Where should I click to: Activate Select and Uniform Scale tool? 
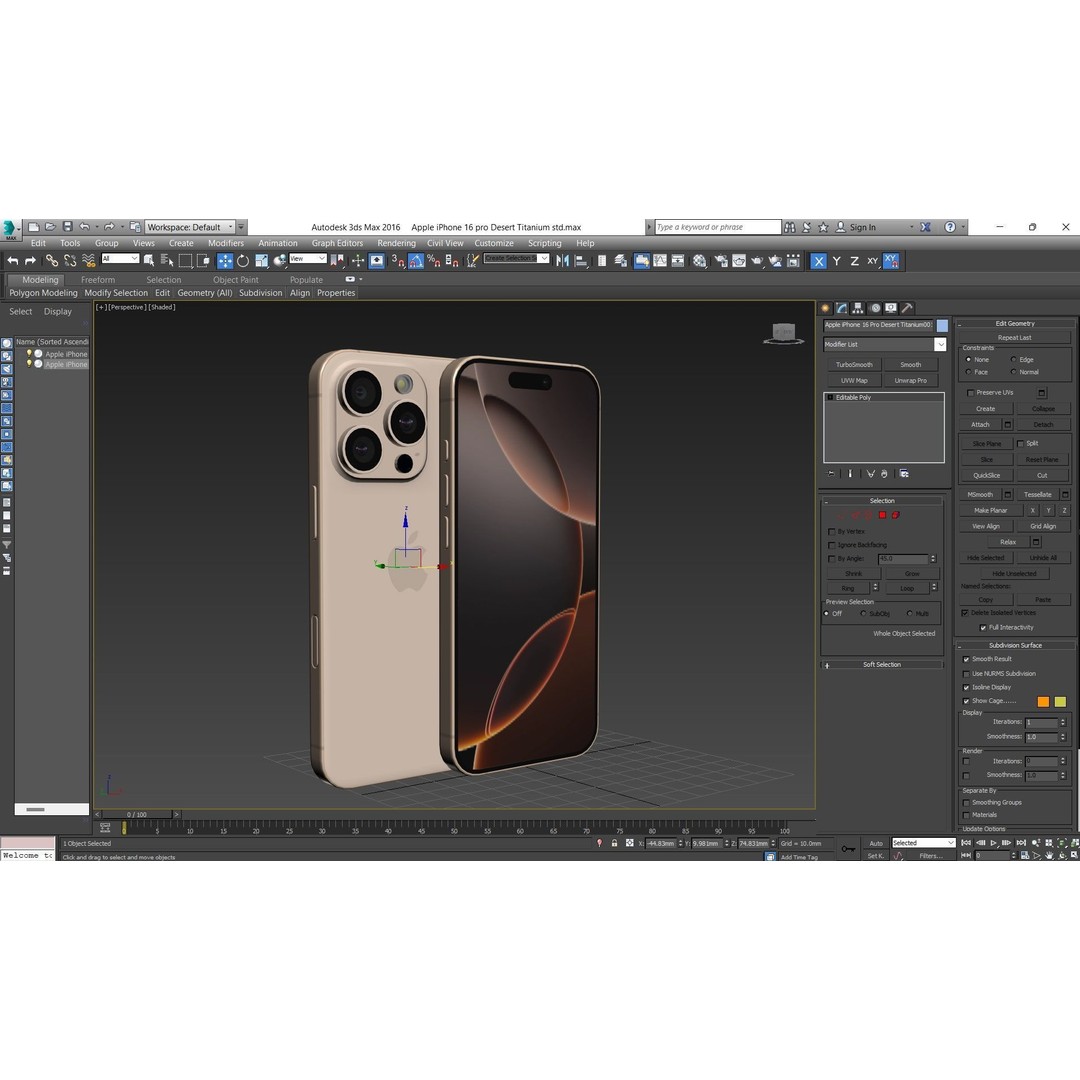pyautogui.click(x=262, y=261)
